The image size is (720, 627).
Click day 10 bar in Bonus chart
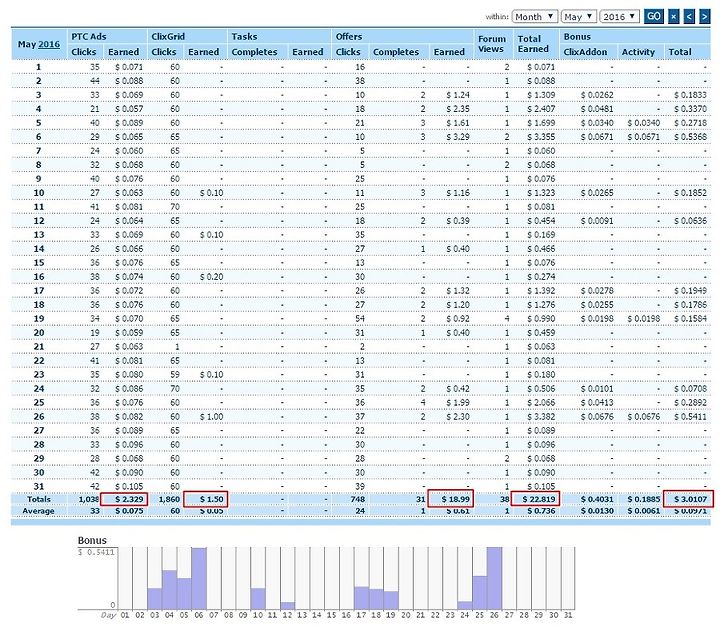click(258, 599)
